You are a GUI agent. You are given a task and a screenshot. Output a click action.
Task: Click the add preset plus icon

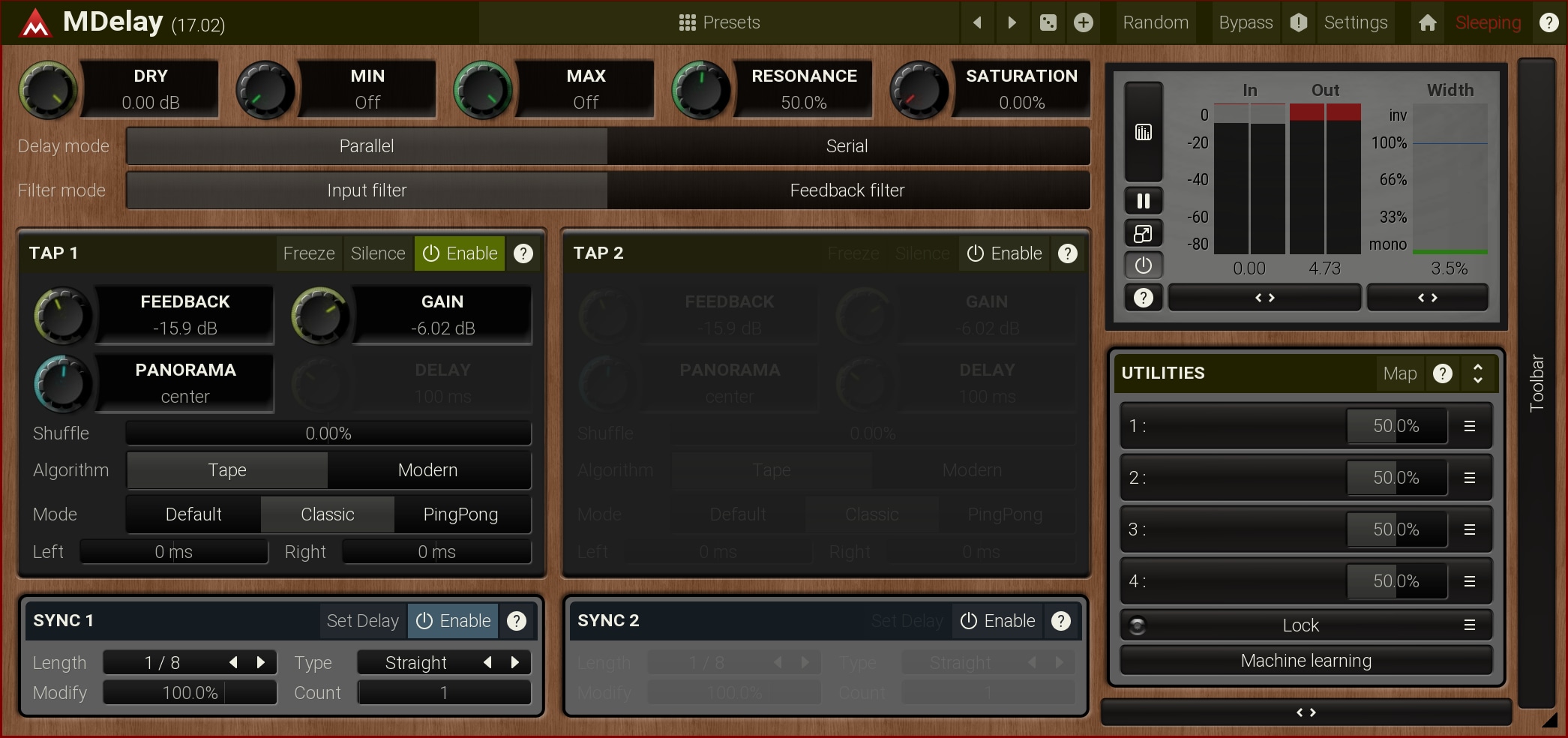pyautogui.click(x=1083, y=22)
